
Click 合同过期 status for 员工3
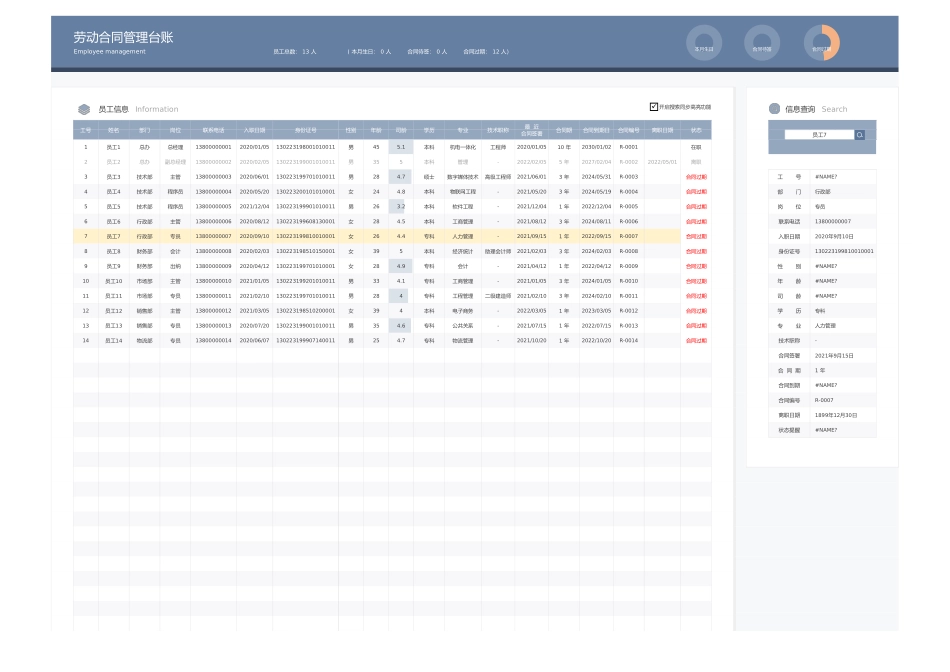696,177
